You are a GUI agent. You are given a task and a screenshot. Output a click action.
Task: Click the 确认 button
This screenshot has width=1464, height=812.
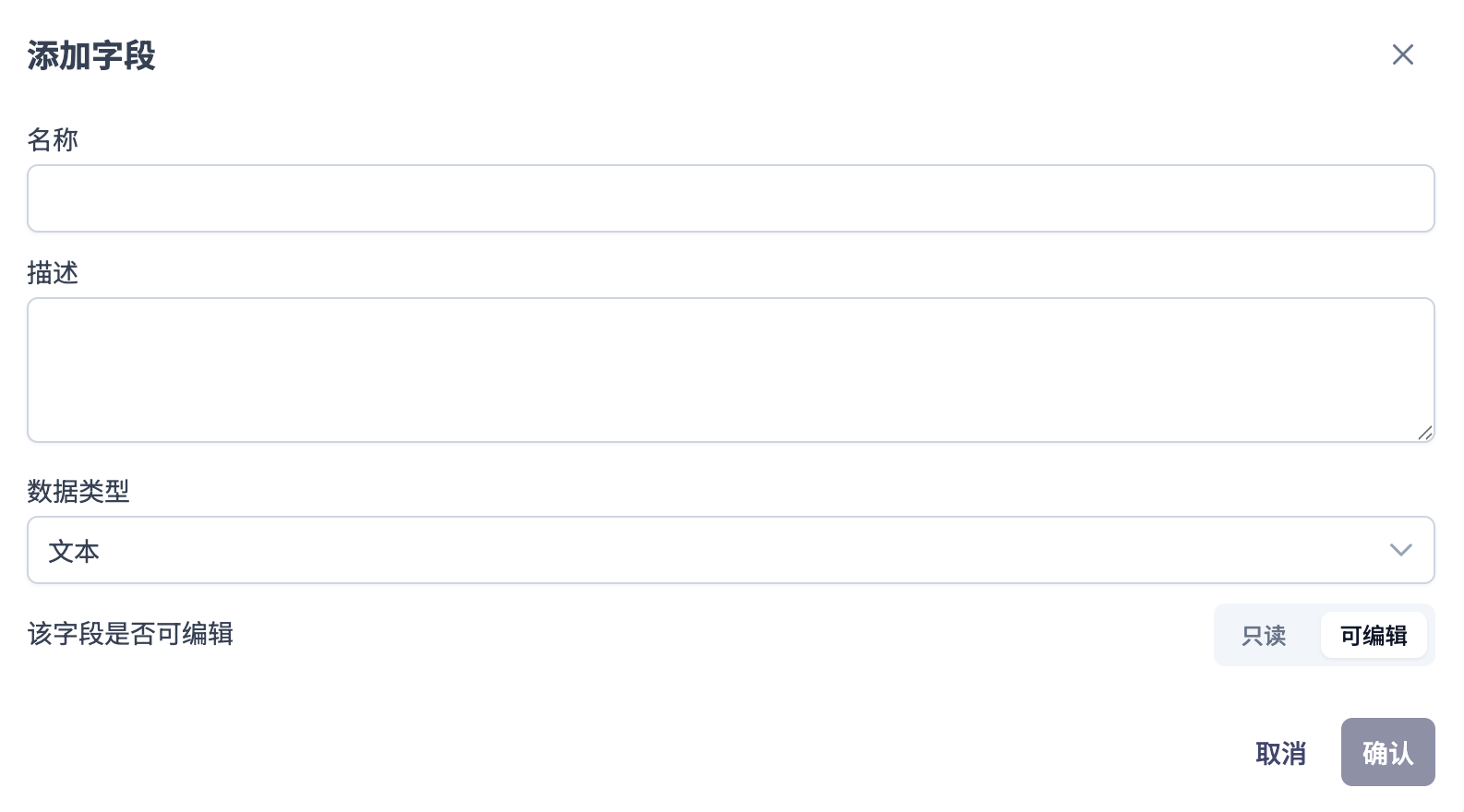point(1387,752)
